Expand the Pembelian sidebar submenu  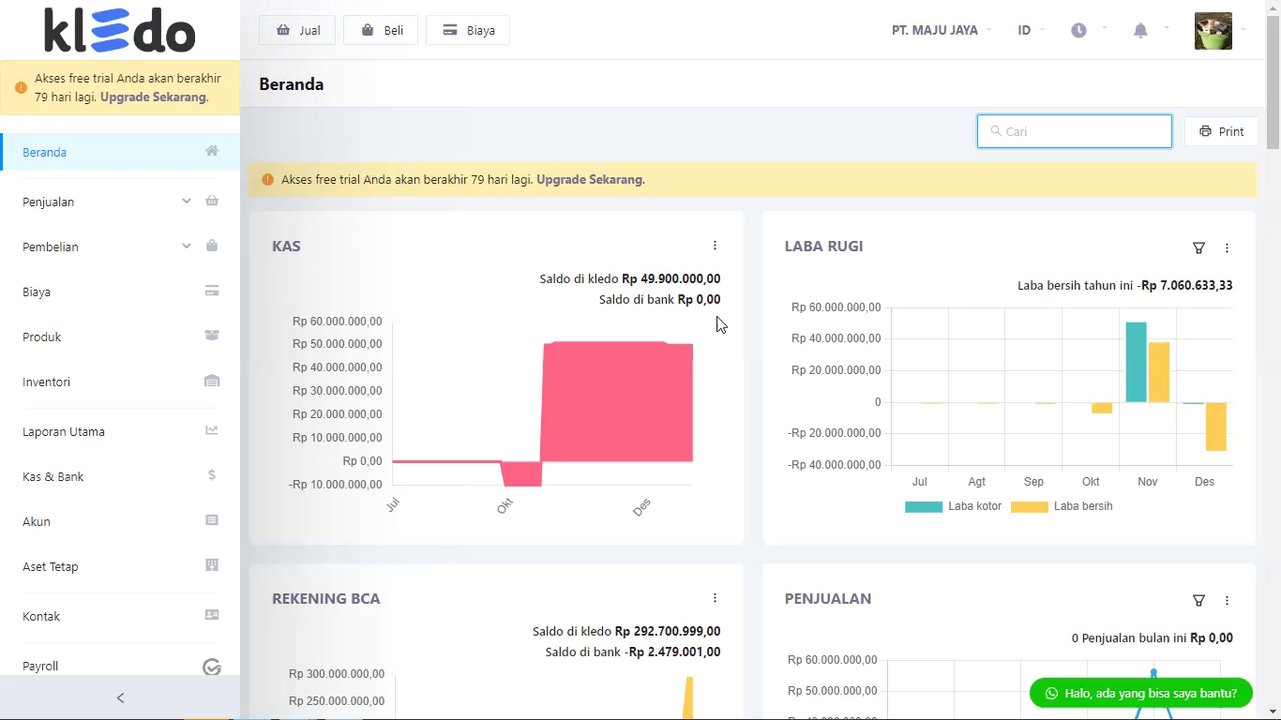coord(120,246)
